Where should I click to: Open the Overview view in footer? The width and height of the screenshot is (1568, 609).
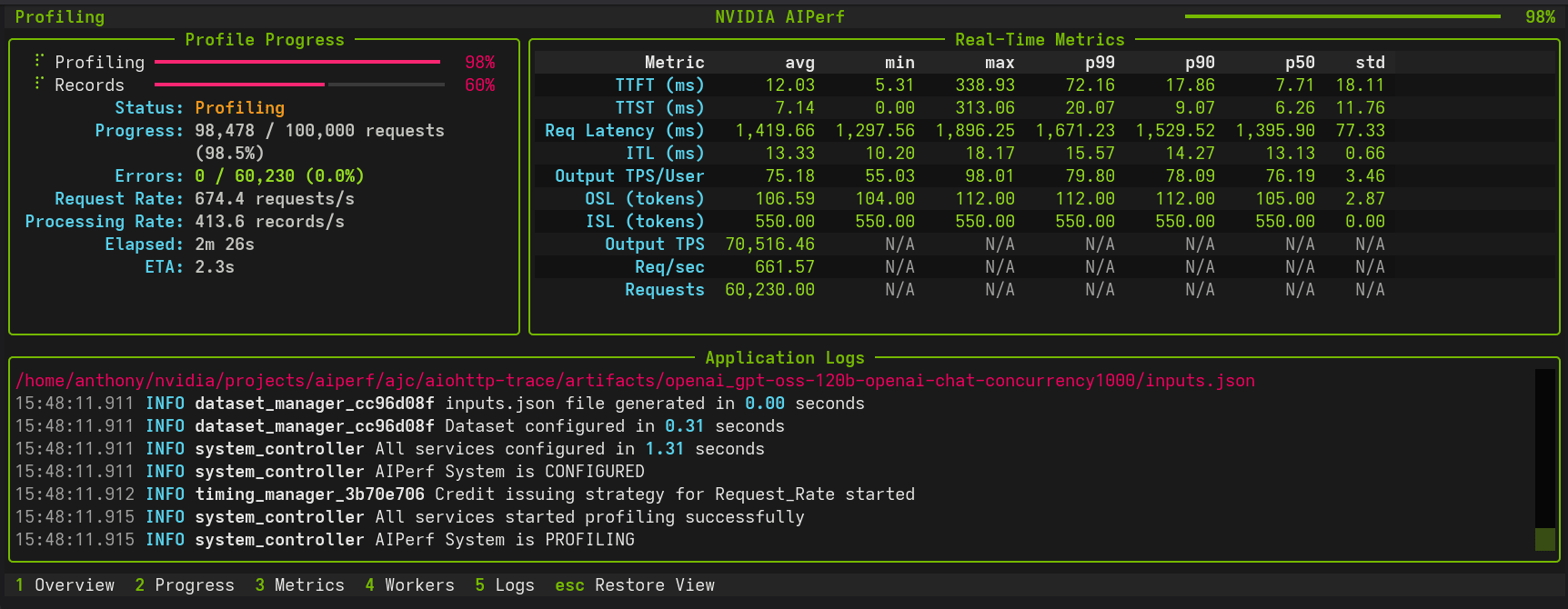pos(65,585)
